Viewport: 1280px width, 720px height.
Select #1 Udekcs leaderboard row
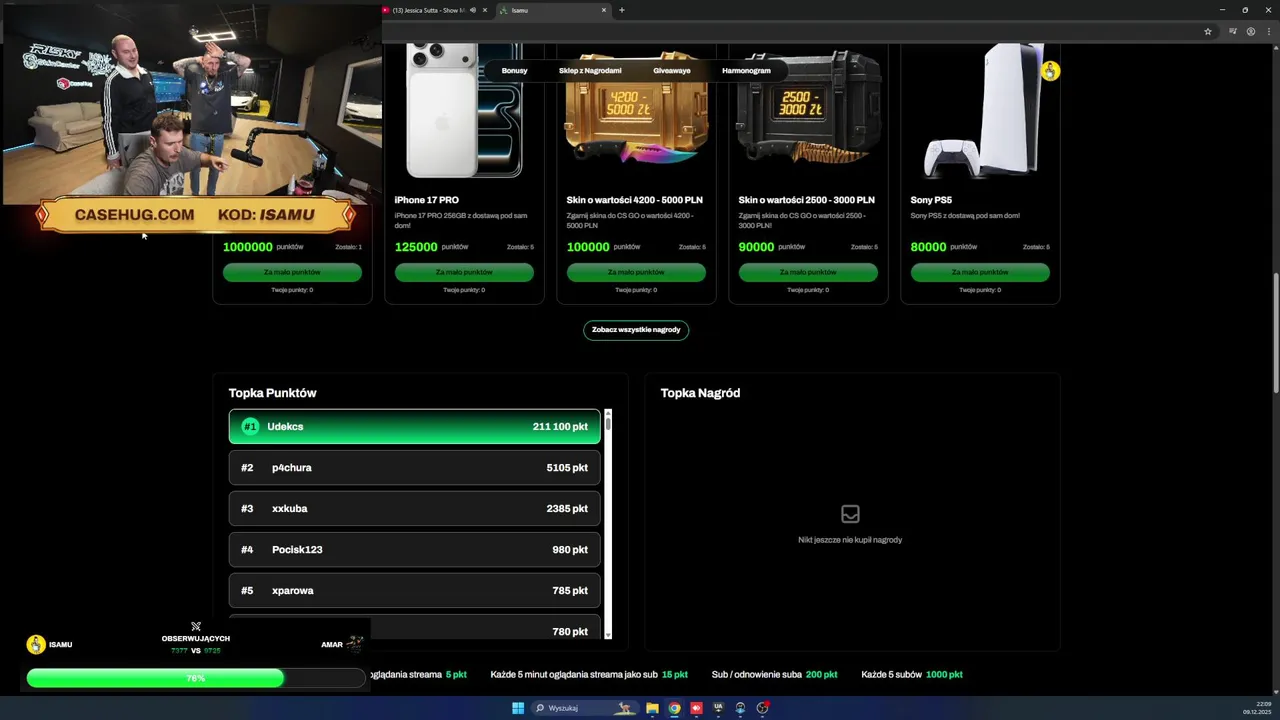414,426
